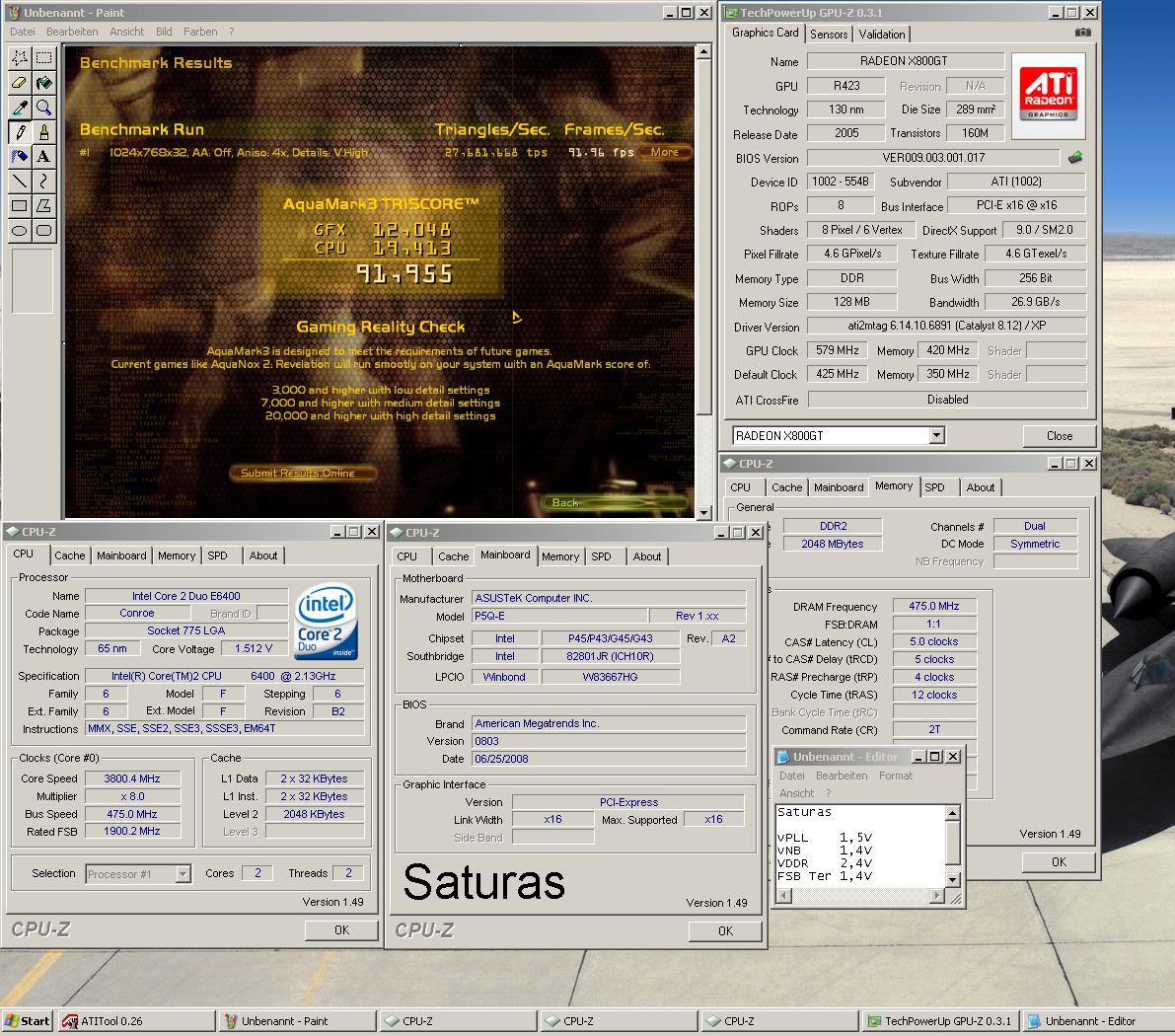Open ATITool 0.26 from the taskbar
1175x1036 pixels.
tap(138, 1021)
